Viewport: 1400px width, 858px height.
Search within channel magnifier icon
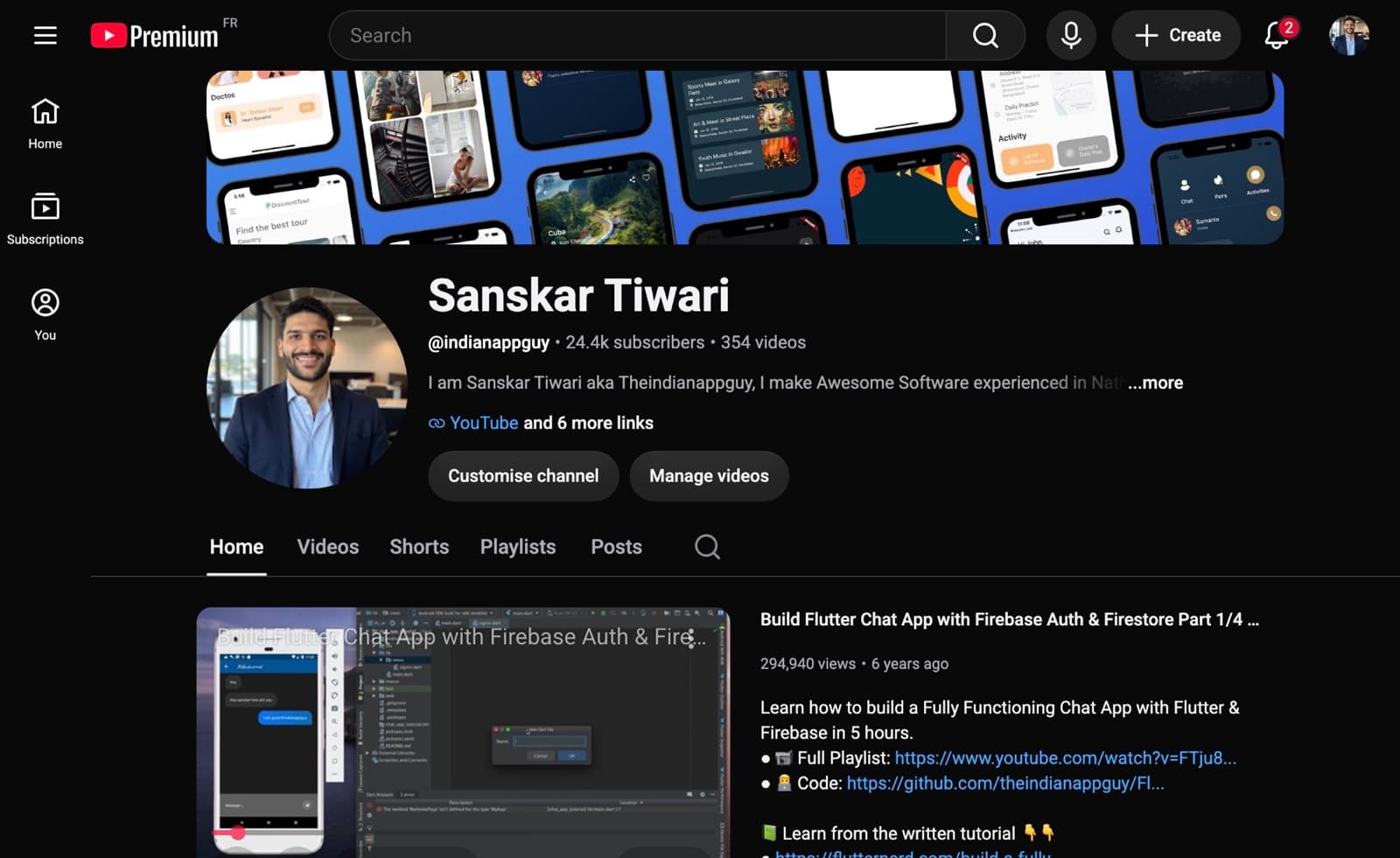707,546
